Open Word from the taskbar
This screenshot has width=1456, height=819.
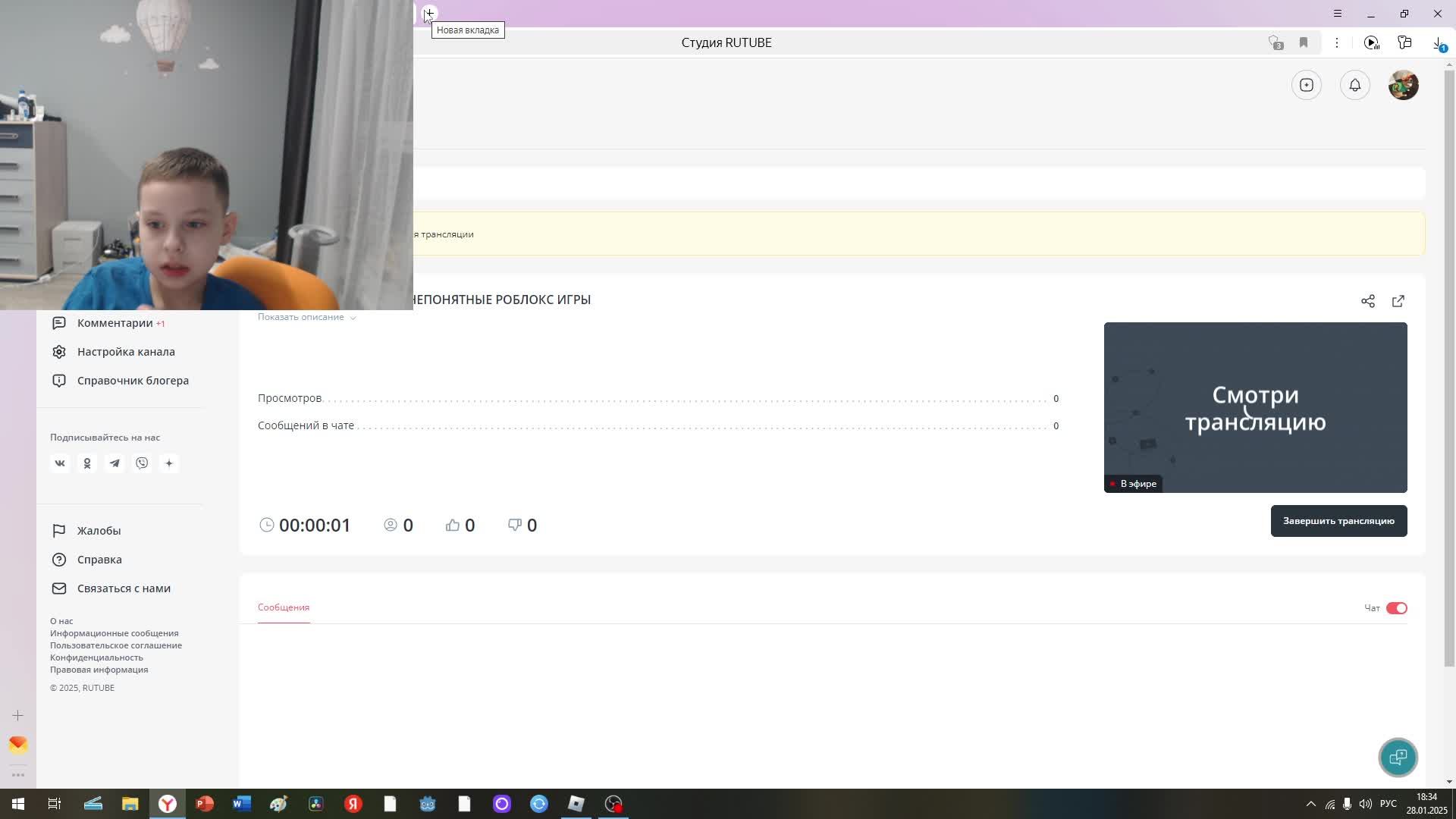pyautogui.click(x=242, y=804)
